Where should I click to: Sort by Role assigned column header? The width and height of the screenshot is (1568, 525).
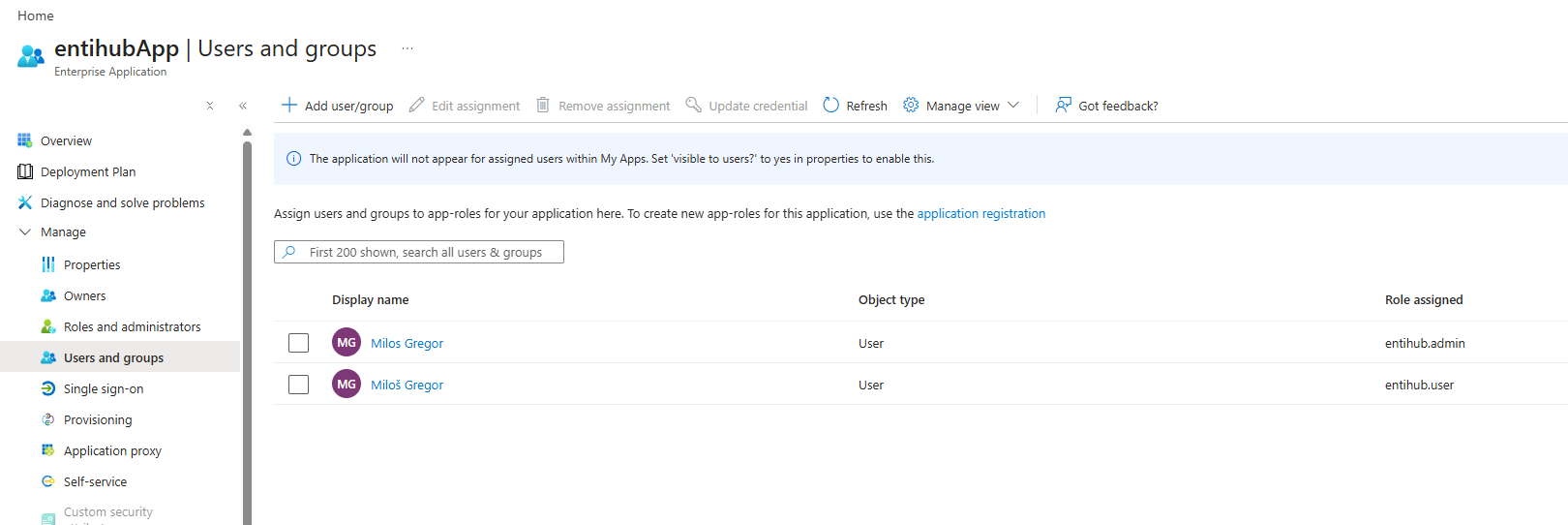[x=1424, y=299]
